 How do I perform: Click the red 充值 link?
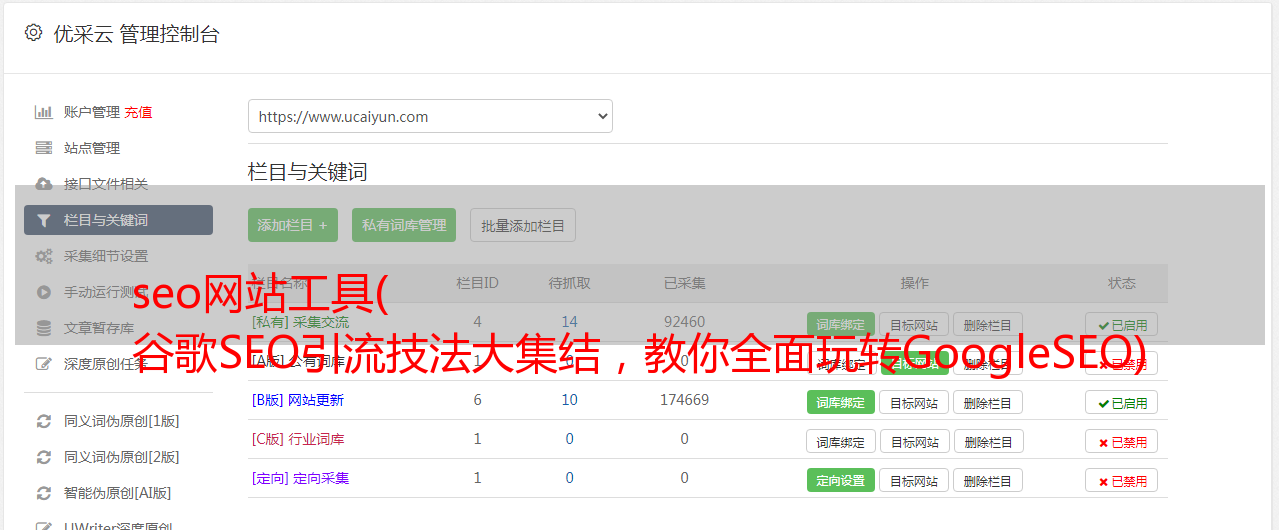(x=139, y=112)
